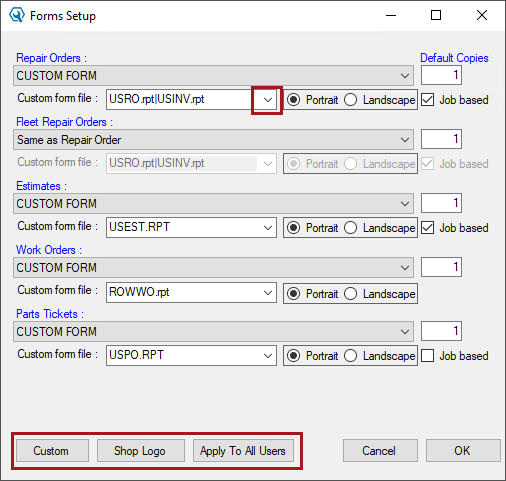
Task: Click the Estimates default copies field
Action: click(x=441, y=203)
